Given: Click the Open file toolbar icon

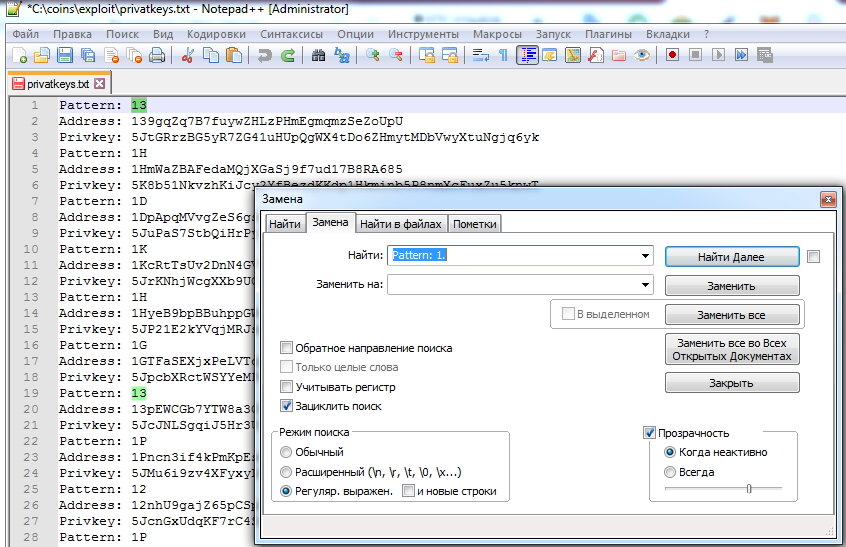Looking at the screenshot, I should [x=42, y=55].
